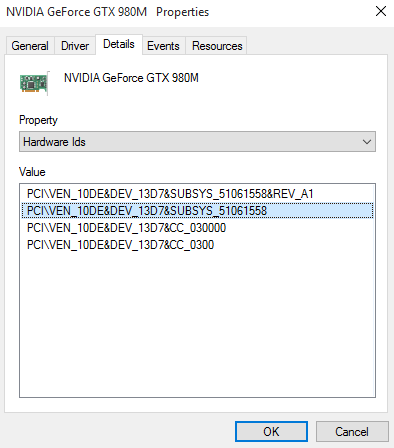Select the highlighted hardware ID ending in SUBSYS_51061558

(x=197, y=211)
